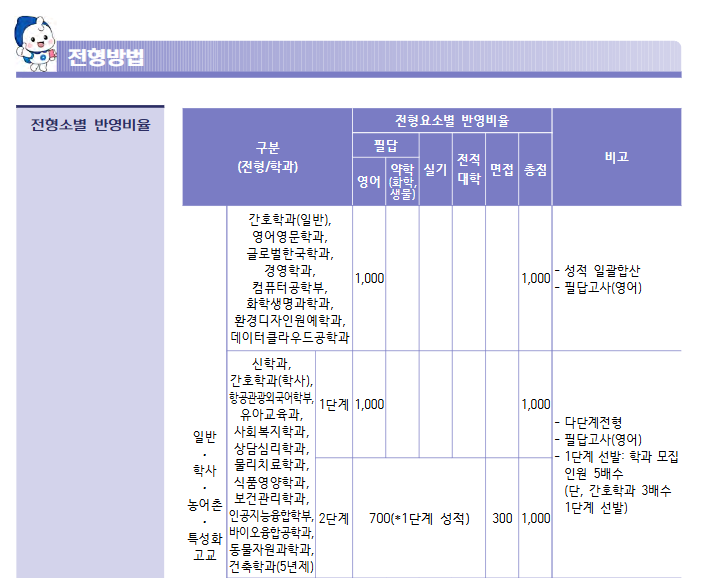
Task: Click the 학사 category label
Action: 204,470
